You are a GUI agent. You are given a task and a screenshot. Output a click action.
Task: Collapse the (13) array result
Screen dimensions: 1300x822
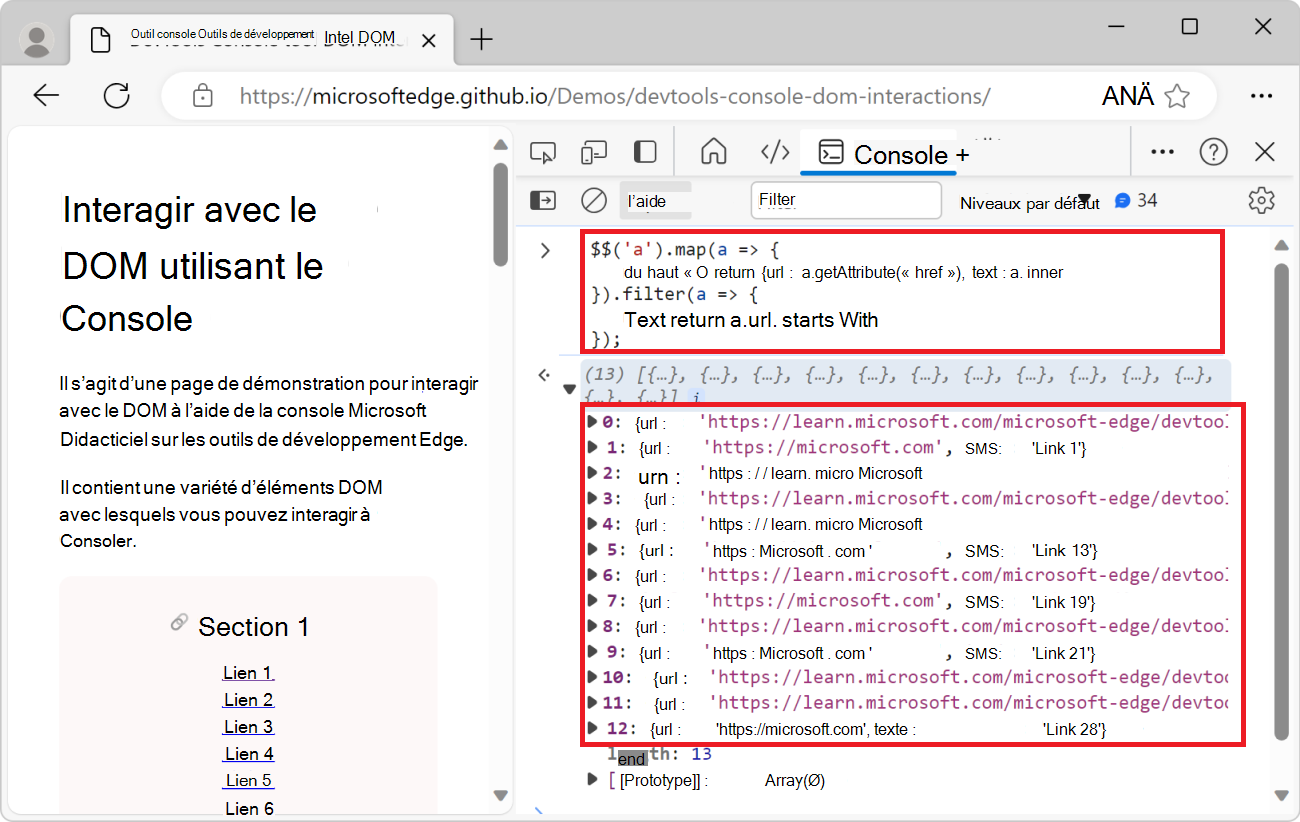[x=569, y=389]
